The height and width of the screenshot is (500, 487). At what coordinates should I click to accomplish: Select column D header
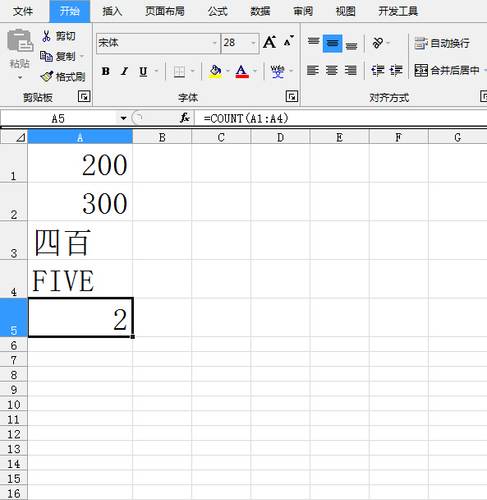tap(280, 137)
